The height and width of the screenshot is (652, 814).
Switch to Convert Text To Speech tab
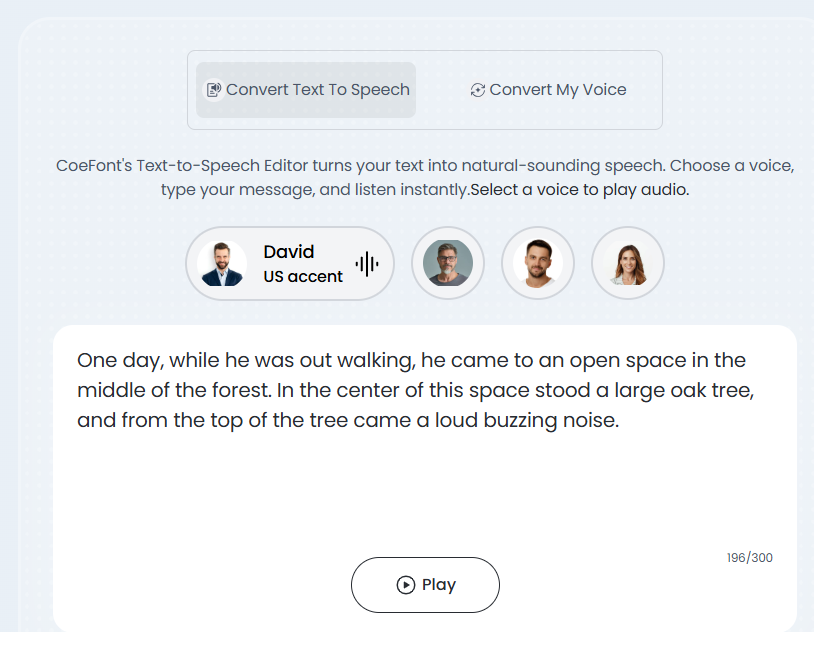click(x=306, y=90)
